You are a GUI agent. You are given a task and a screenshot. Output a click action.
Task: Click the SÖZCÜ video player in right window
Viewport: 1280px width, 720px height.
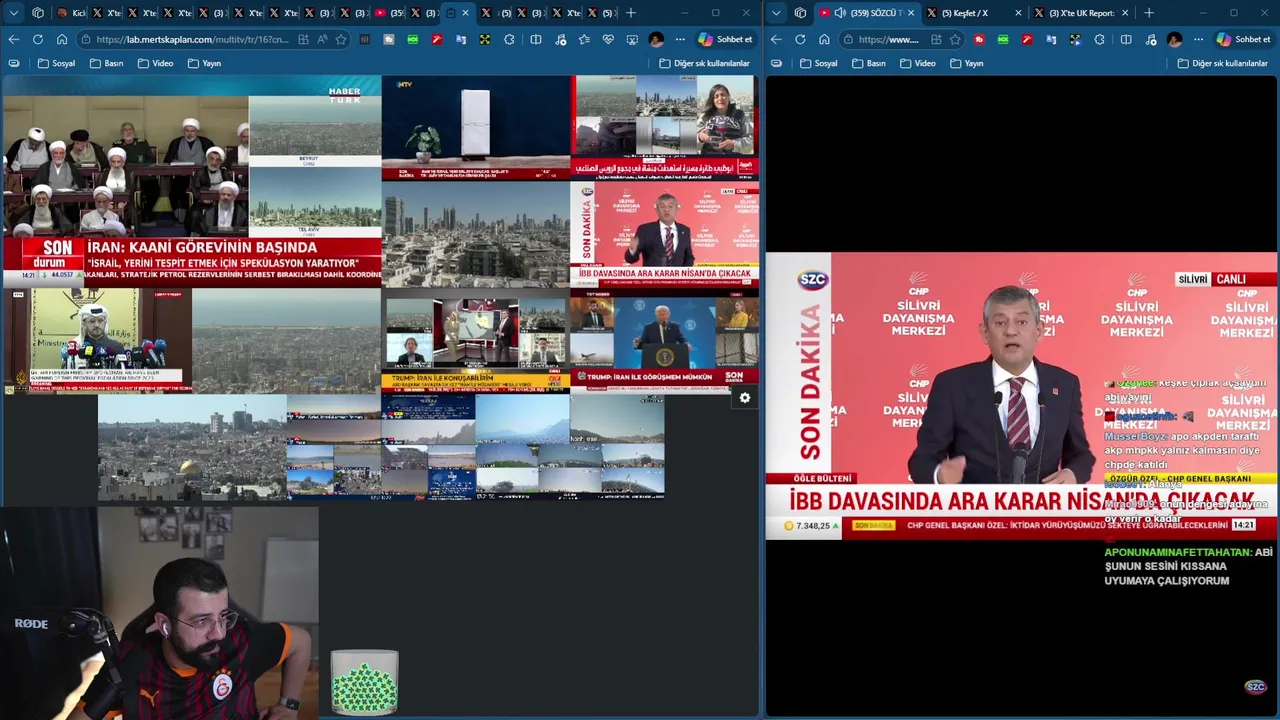(1022, 397)
